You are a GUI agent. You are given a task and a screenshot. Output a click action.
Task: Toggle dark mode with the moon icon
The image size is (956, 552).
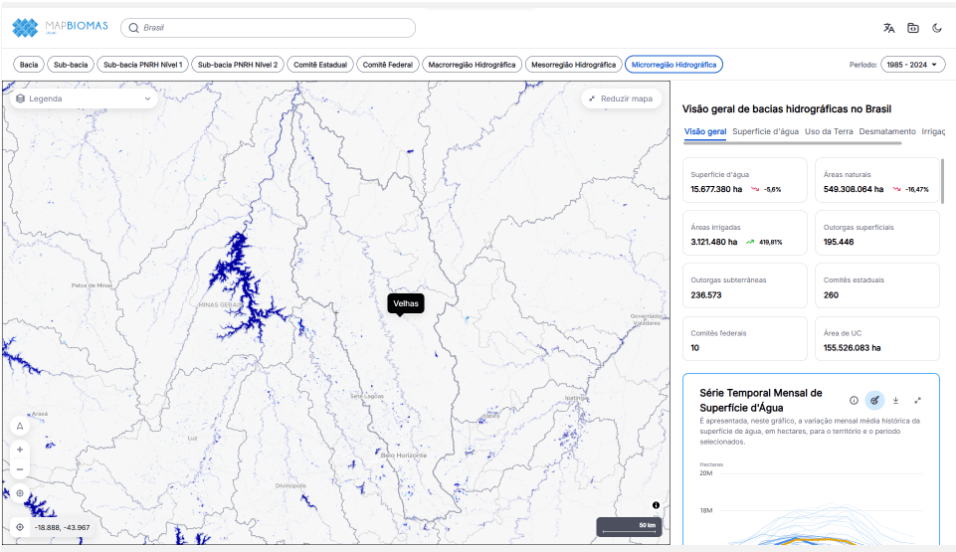coord(937,28)
